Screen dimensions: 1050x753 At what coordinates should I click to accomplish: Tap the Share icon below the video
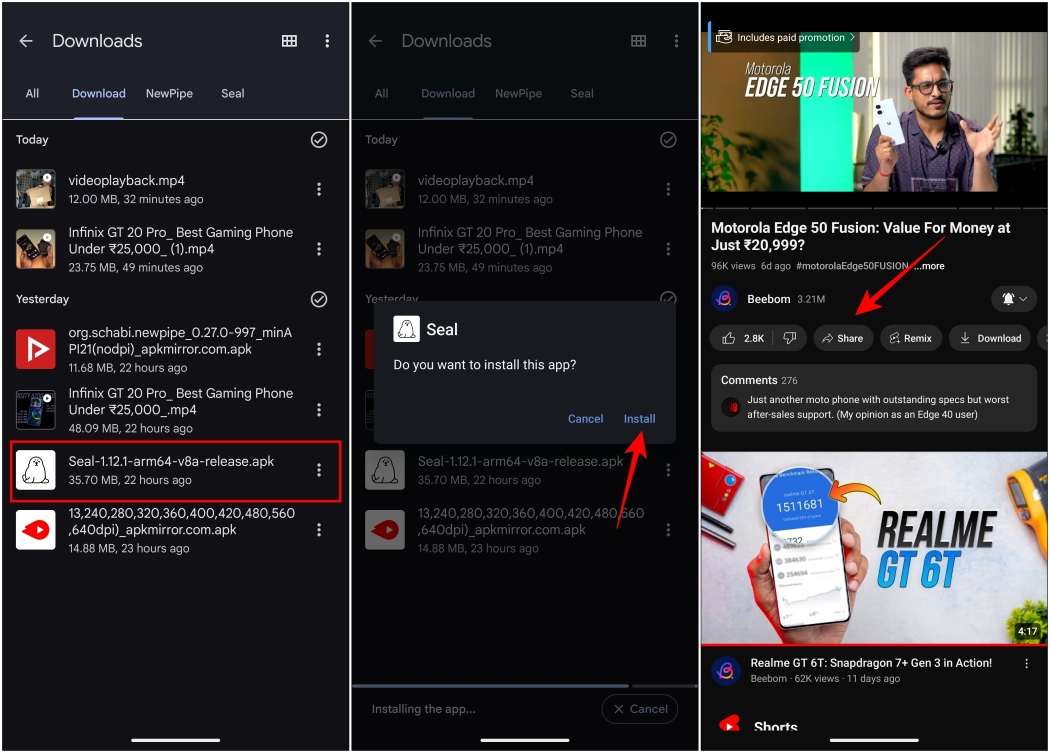tap(842, 338)
